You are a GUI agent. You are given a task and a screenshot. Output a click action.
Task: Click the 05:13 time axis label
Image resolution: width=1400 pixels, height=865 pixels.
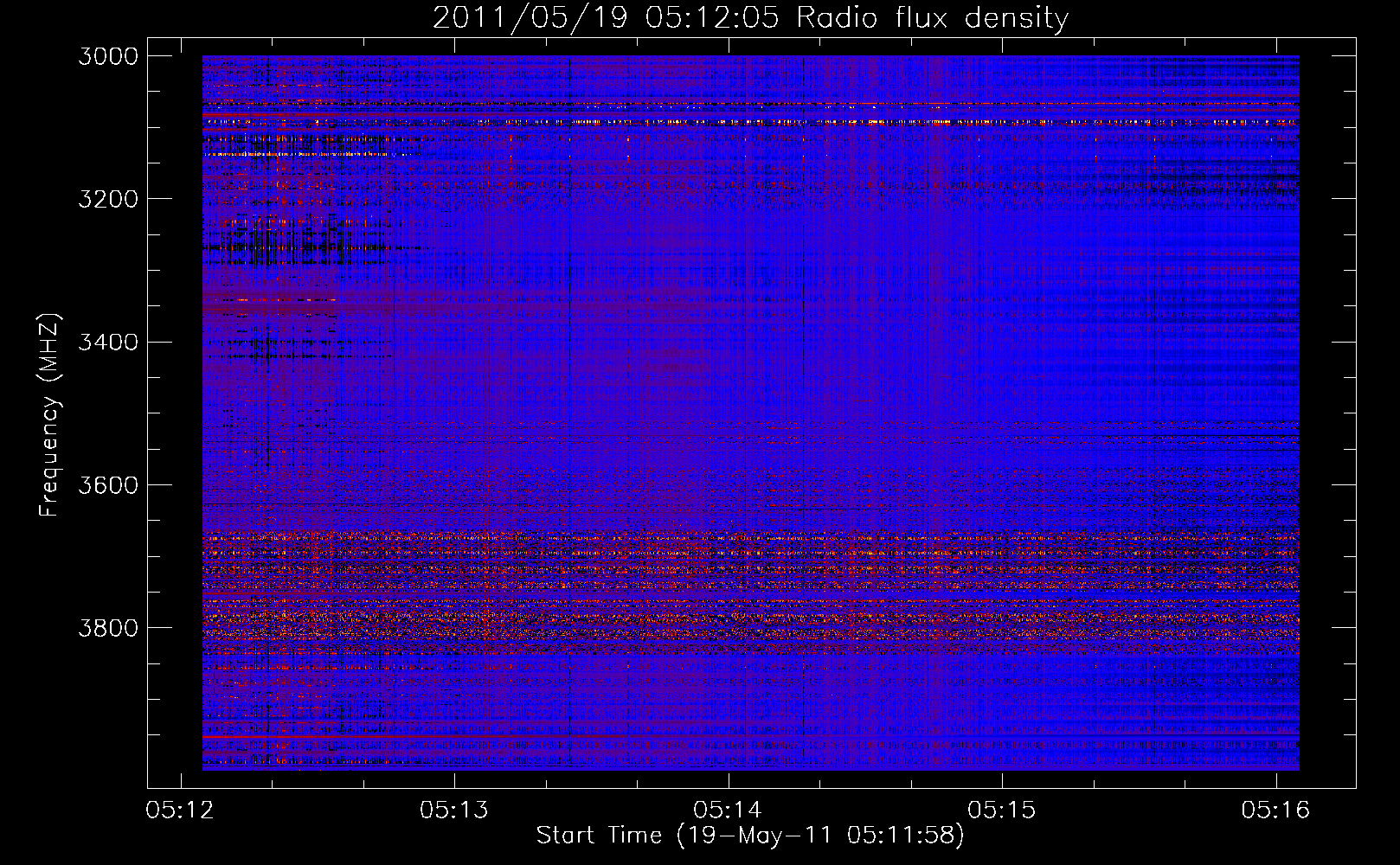click(x=454, y=810)
